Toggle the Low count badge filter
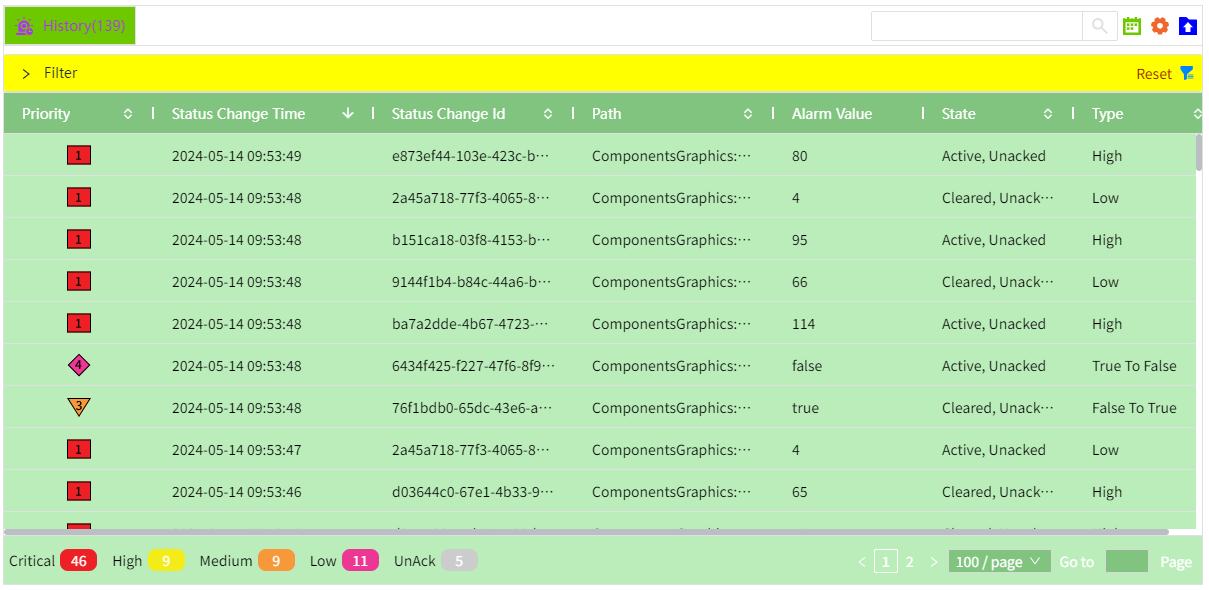Image resolution: width=1209 pixels, height=590 pixels. pos(360,561)
